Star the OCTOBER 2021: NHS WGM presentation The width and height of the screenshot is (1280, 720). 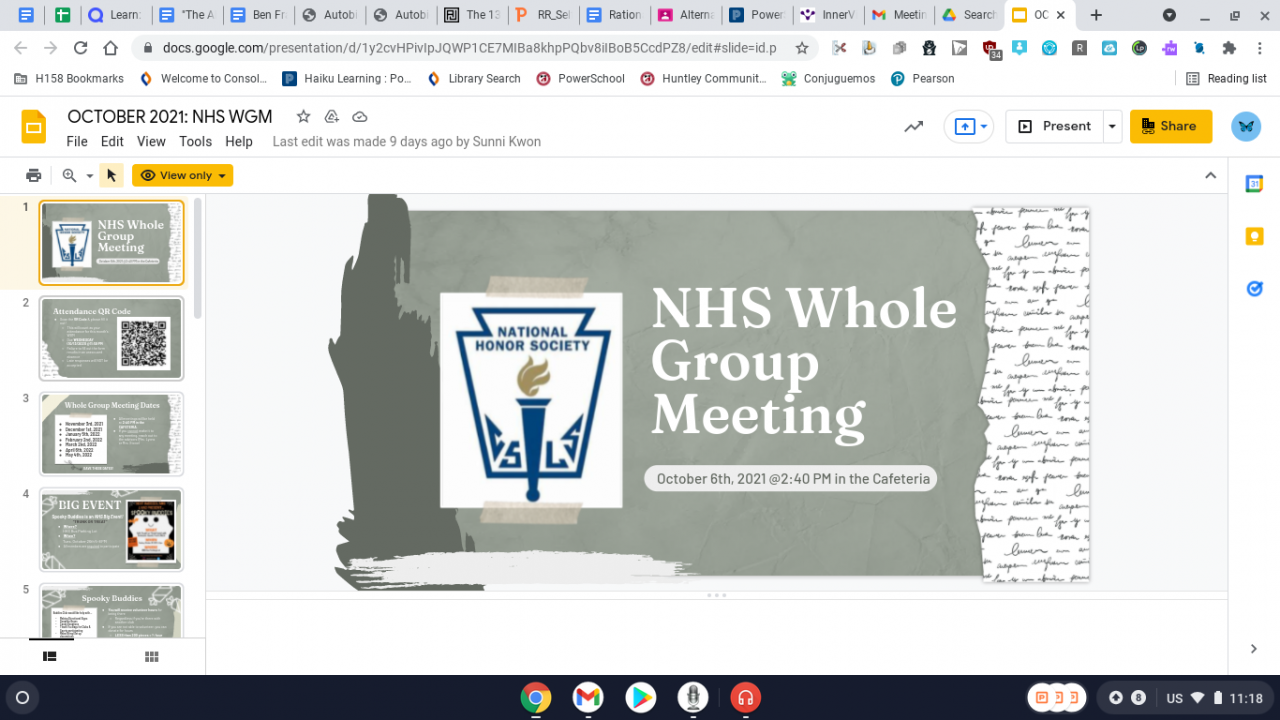(303, 116)
